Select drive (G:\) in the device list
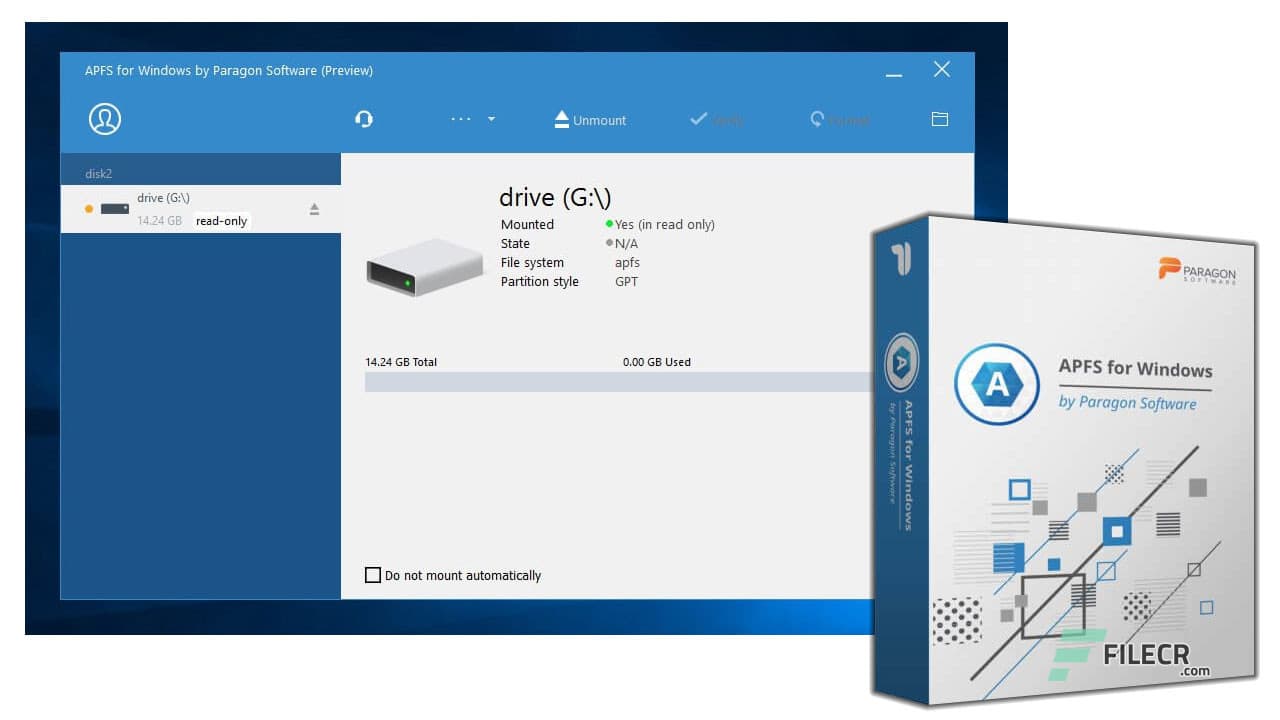 pos(180,208)
